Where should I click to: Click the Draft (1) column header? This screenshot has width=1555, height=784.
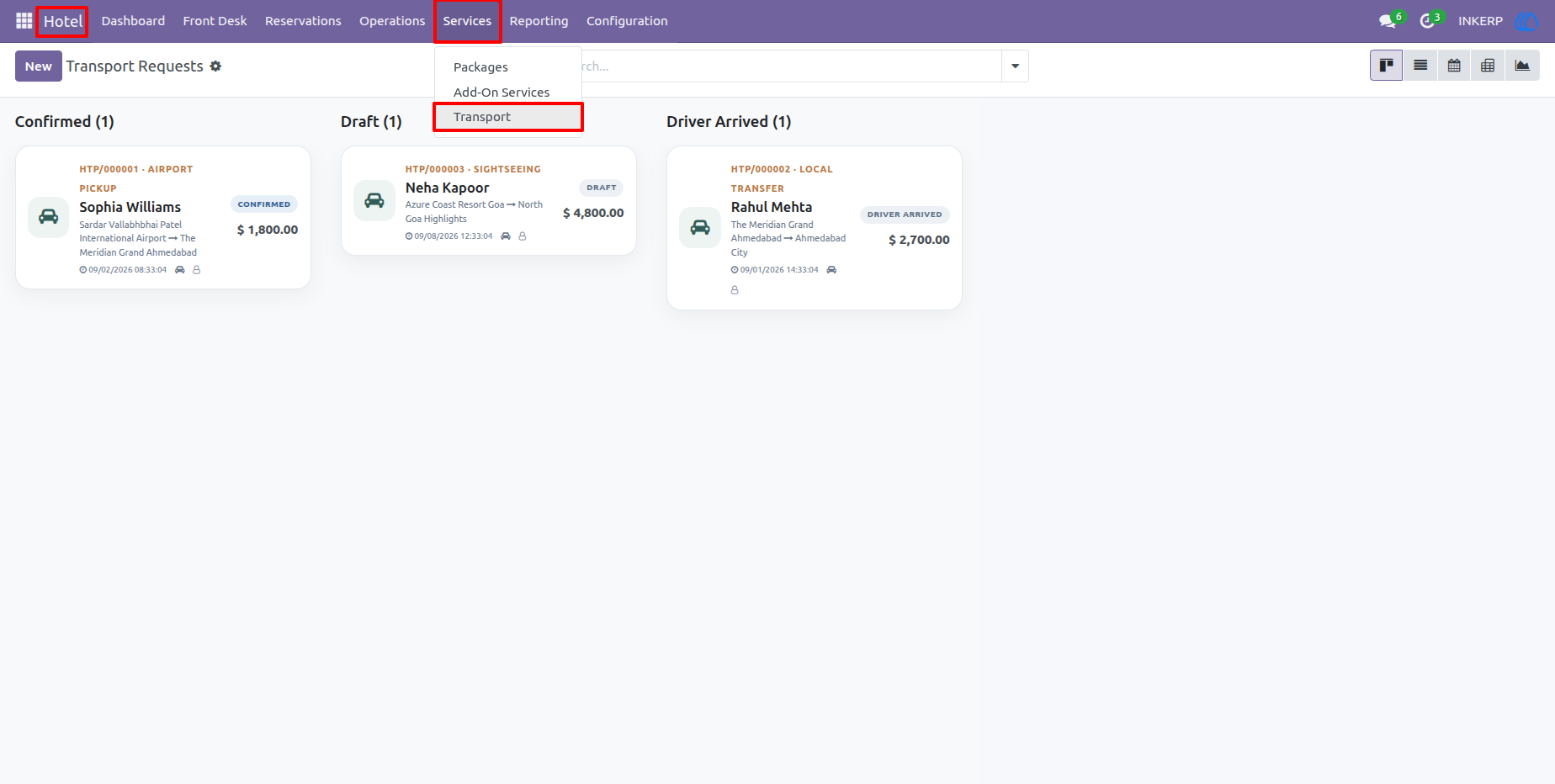pyautogui.click(x=371, y=122)
